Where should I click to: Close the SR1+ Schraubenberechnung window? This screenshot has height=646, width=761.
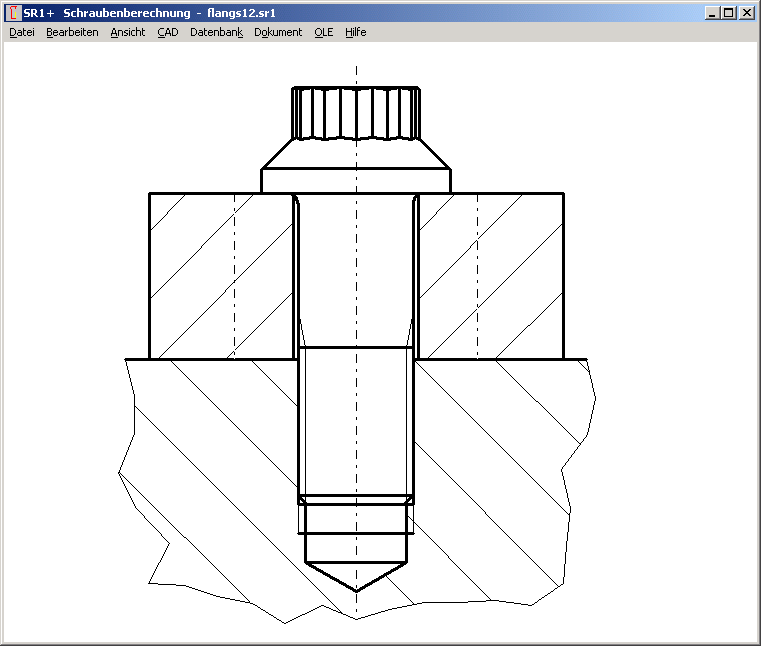pos(746,13)
